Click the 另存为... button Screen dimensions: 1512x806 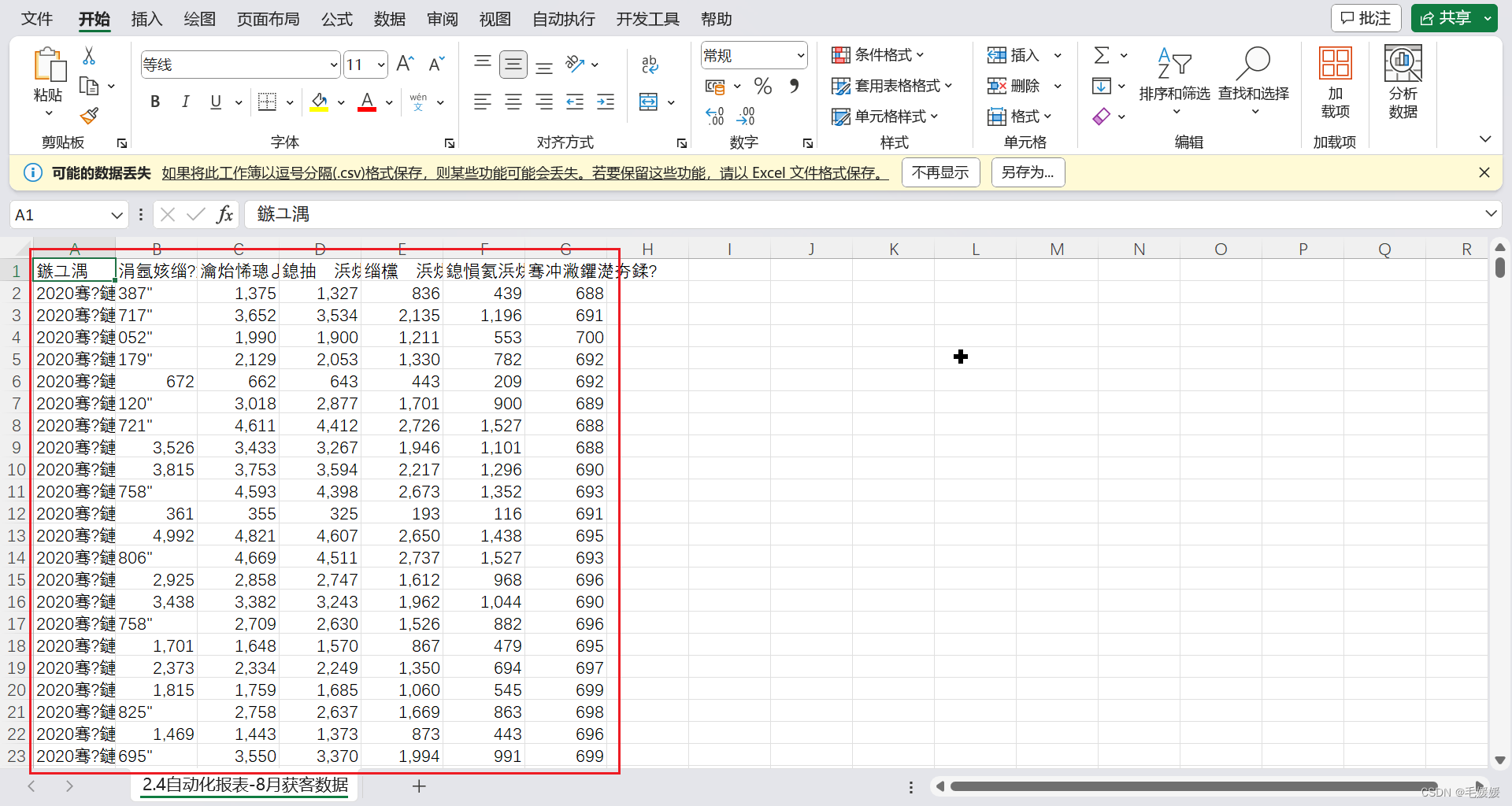pos(1028,172)
